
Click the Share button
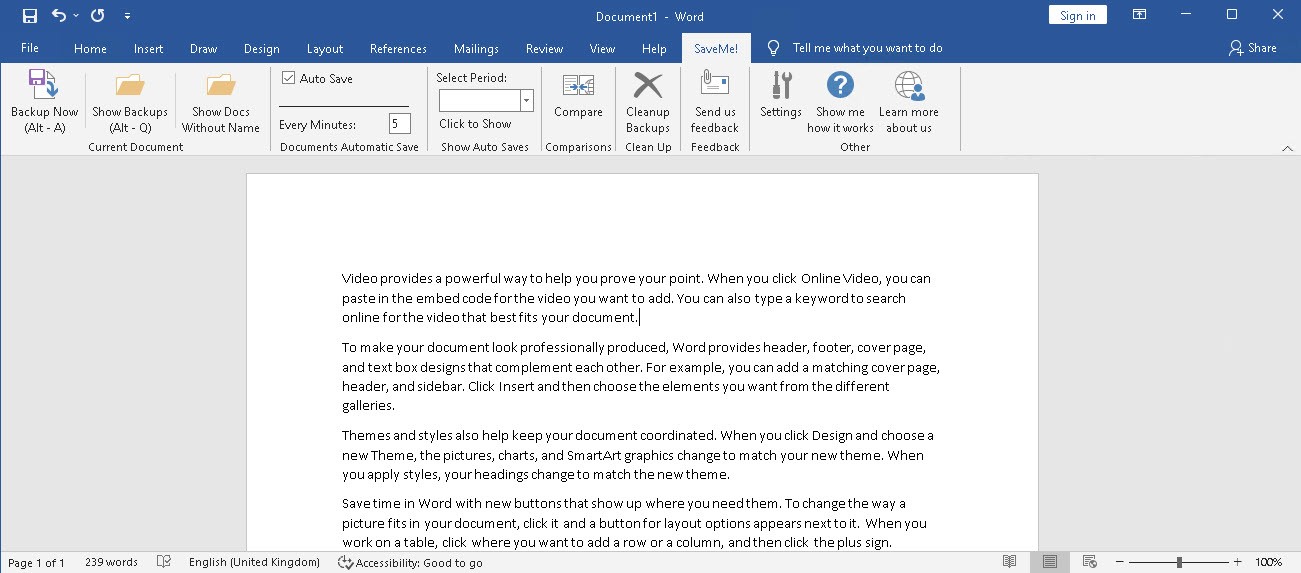(1253, 48)
